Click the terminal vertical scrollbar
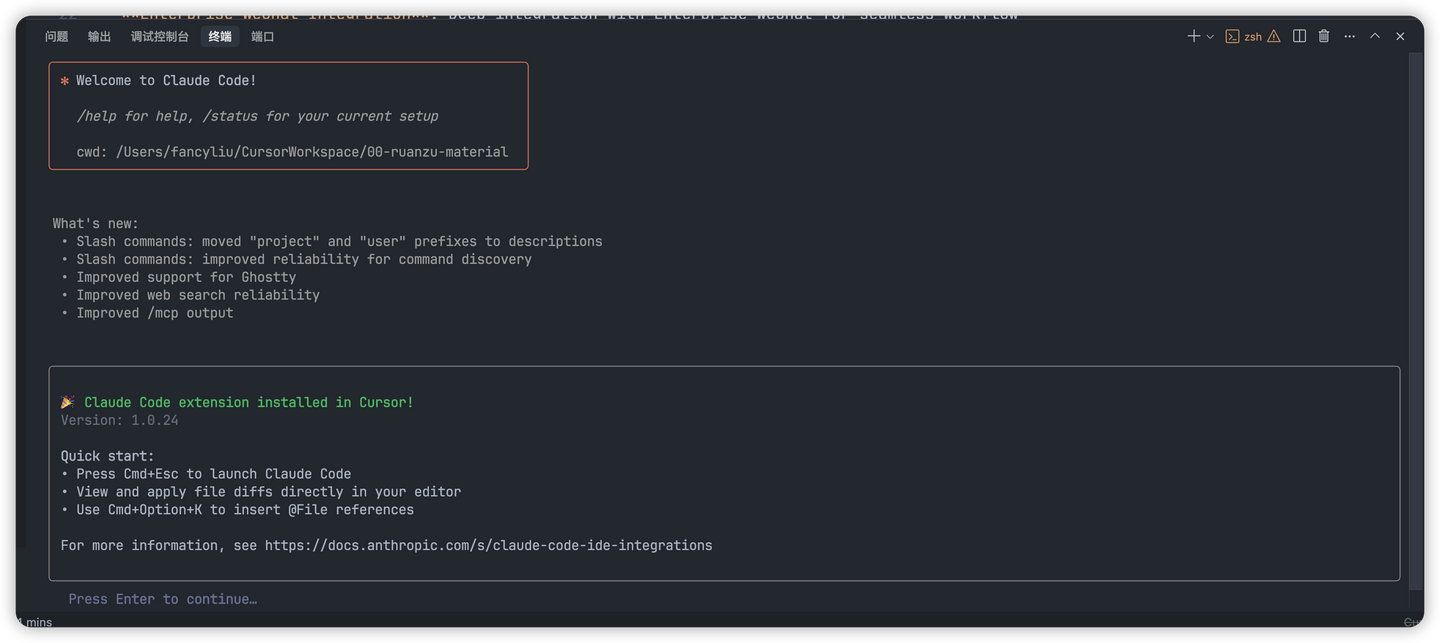 pos(1415,320)
